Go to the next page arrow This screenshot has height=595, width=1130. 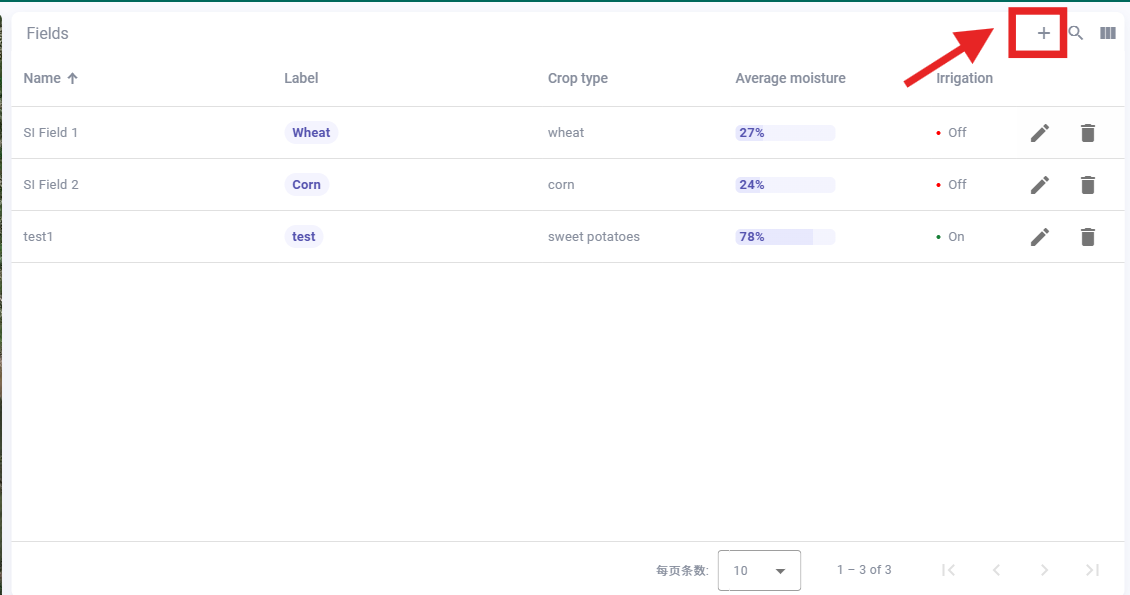(1044, 570)
